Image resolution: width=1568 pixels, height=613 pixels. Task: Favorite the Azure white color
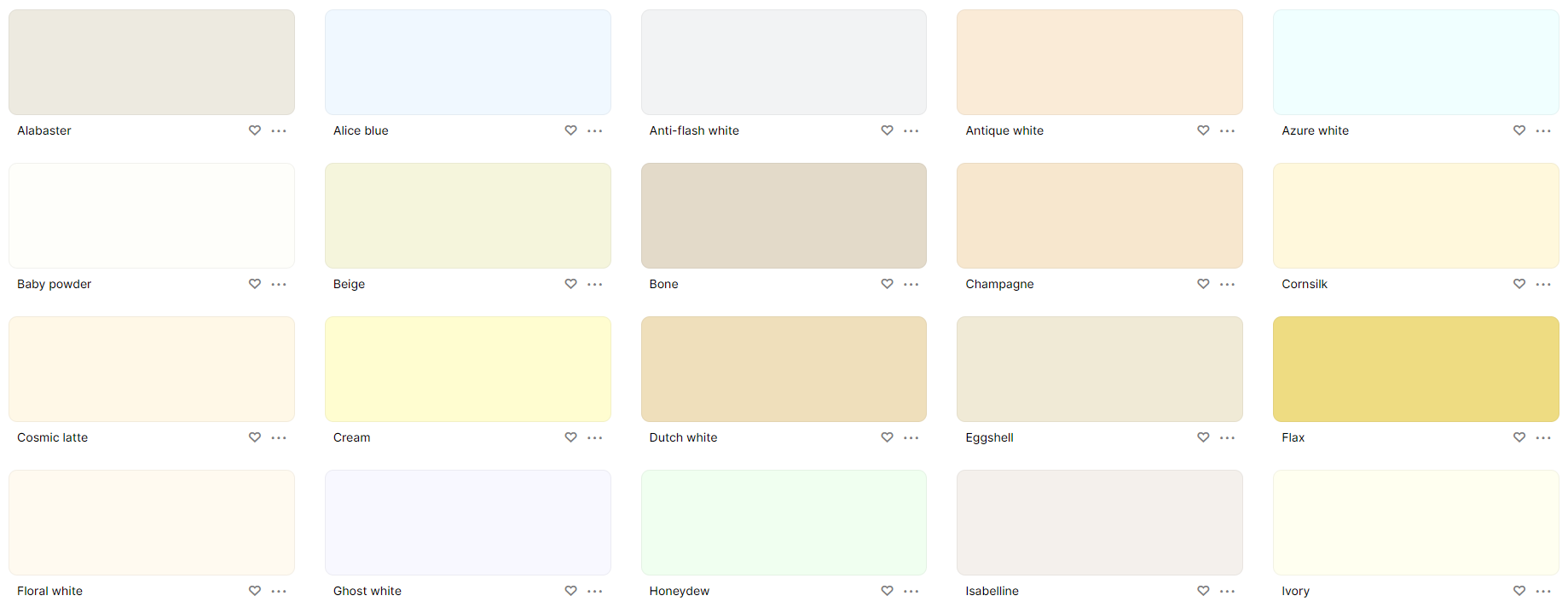(1519, 130)
